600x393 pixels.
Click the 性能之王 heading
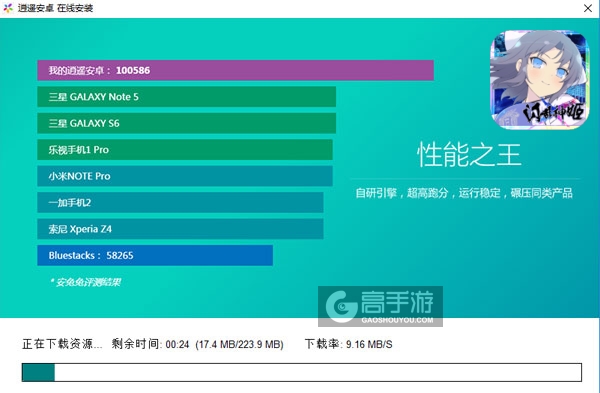click(469, 155)
